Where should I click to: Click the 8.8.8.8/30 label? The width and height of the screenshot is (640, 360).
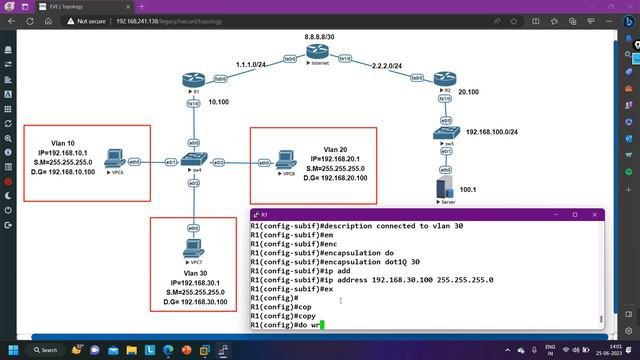click(319, 37)
